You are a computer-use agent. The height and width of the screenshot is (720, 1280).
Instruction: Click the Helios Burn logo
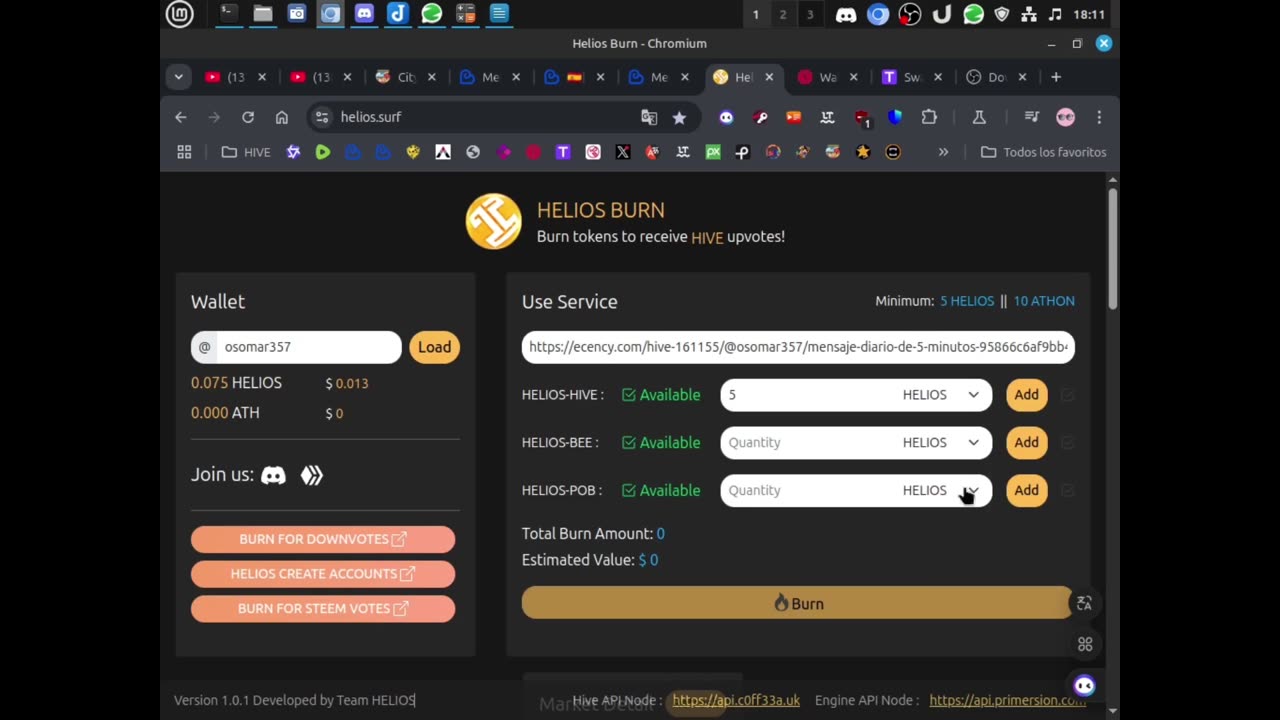[493, 221]
